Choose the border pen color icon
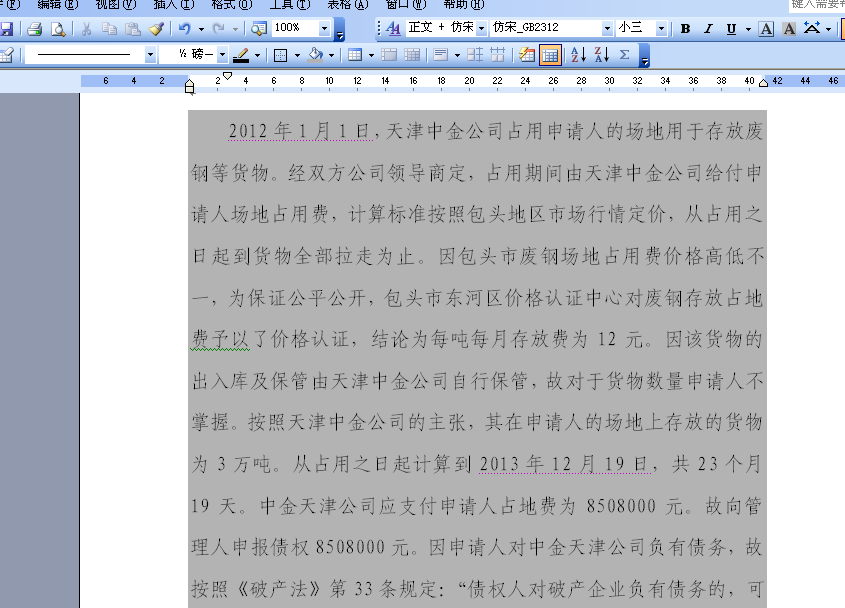Screen dimensions: 845x608 coord(241,55)
